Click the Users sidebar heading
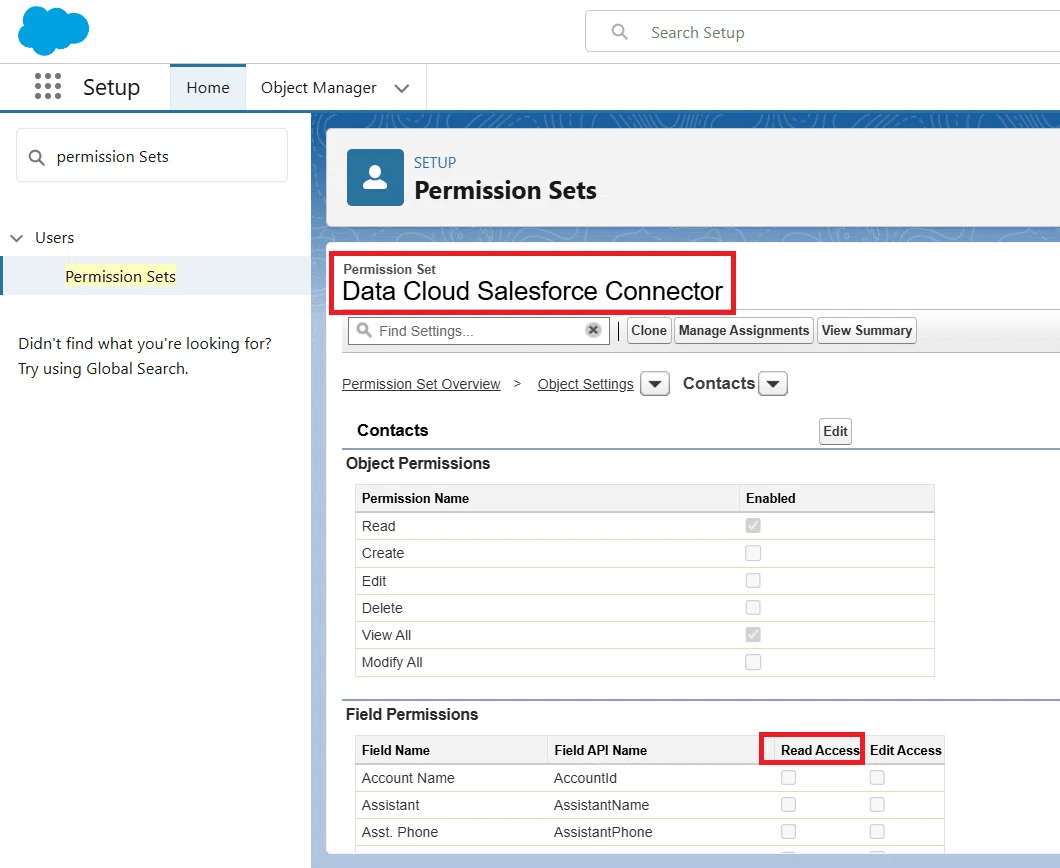 pyautogui.click(x=55, y=238)
